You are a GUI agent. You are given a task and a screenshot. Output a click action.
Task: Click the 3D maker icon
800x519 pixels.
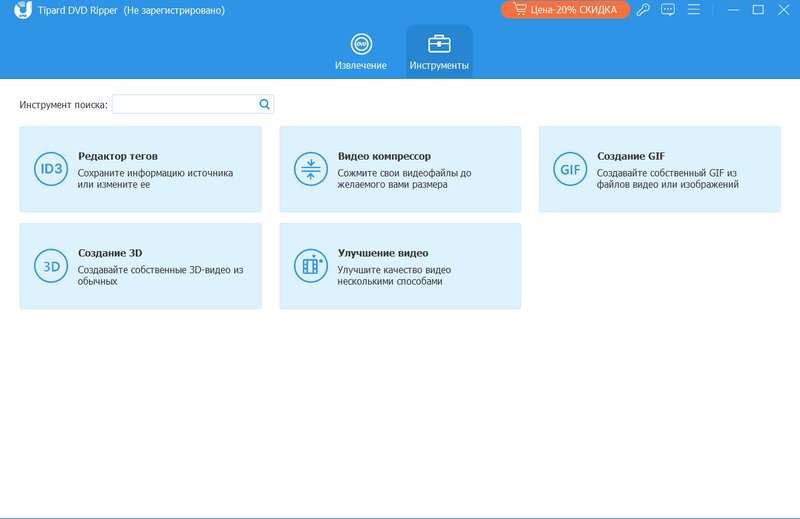point(49,266)
